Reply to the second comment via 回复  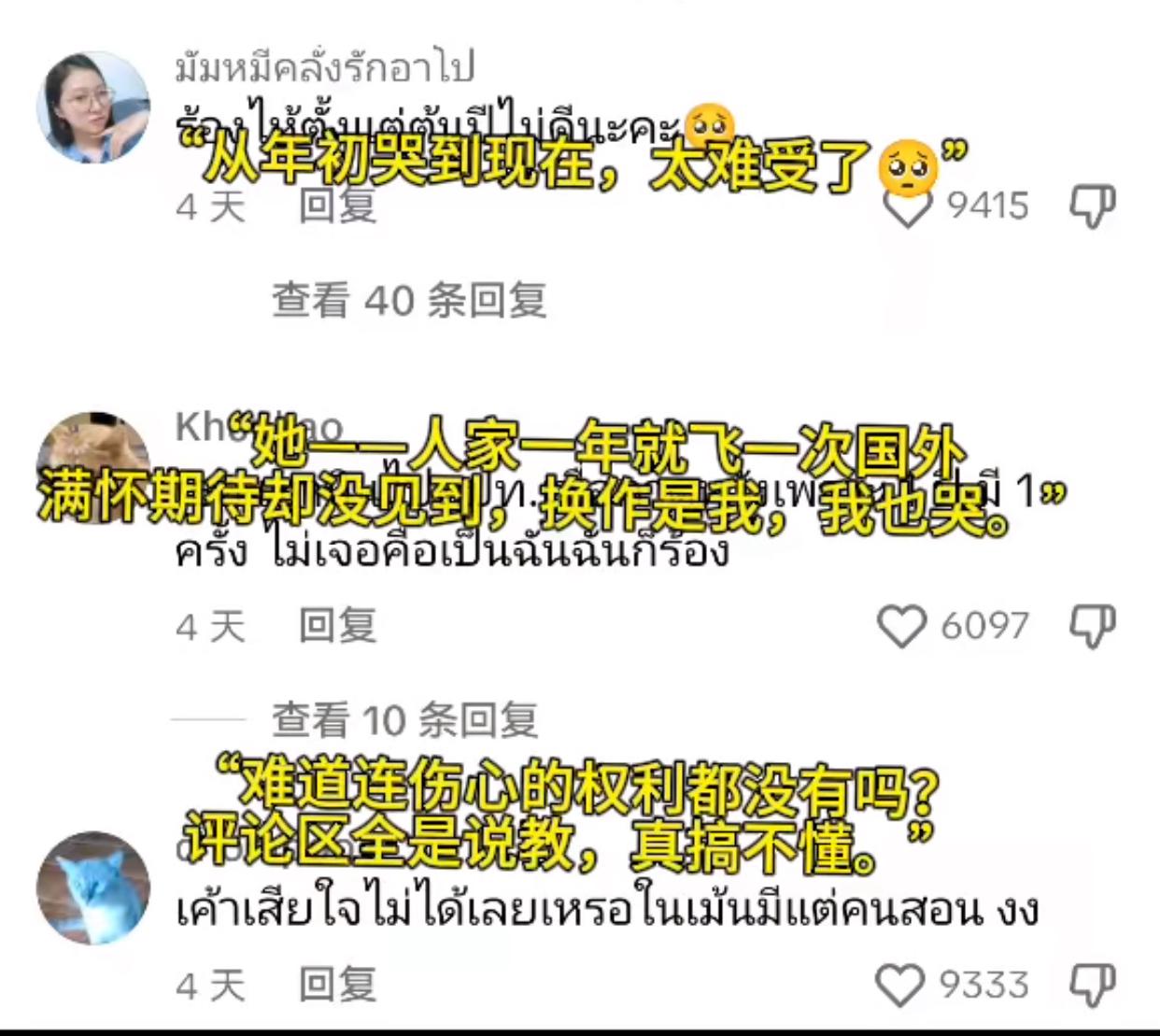pyautogui.click(x=337, y=626)
